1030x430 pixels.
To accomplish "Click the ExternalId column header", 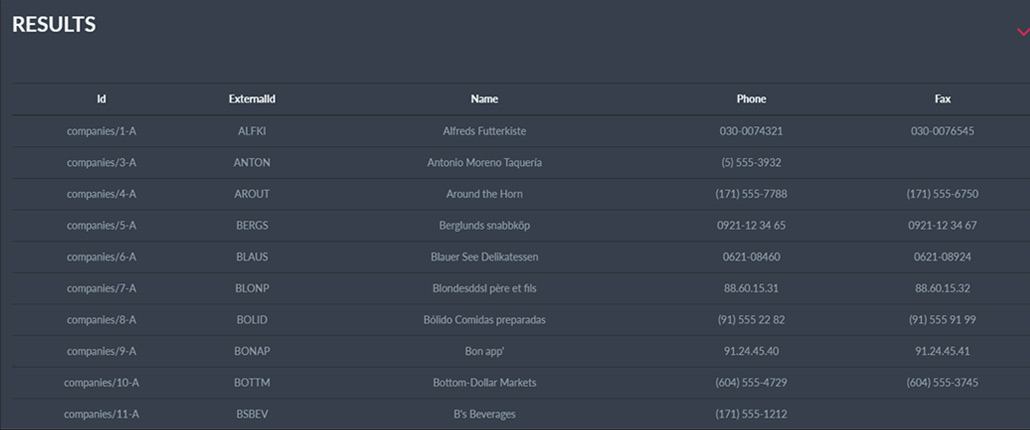I will point(252,99).
